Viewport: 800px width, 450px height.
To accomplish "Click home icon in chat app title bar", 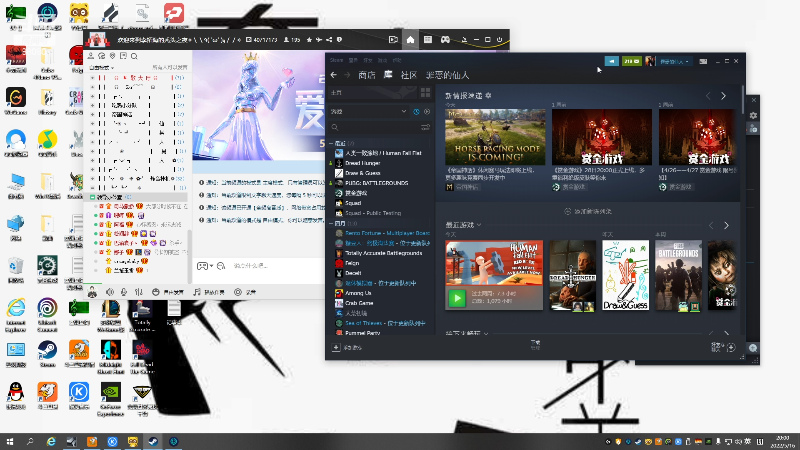I will click(410, 39).
